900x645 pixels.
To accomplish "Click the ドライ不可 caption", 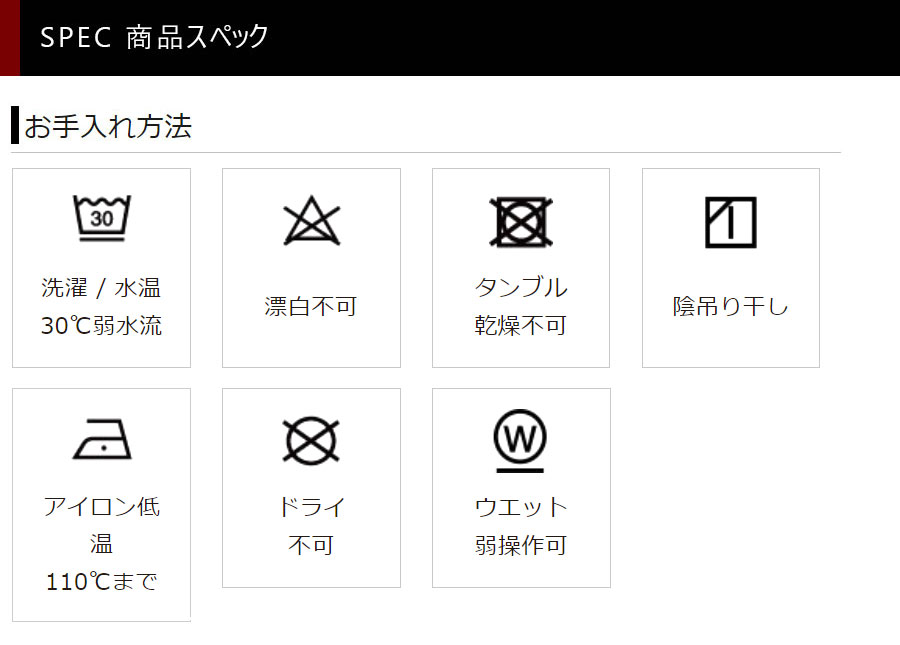I will coord(311,526).
